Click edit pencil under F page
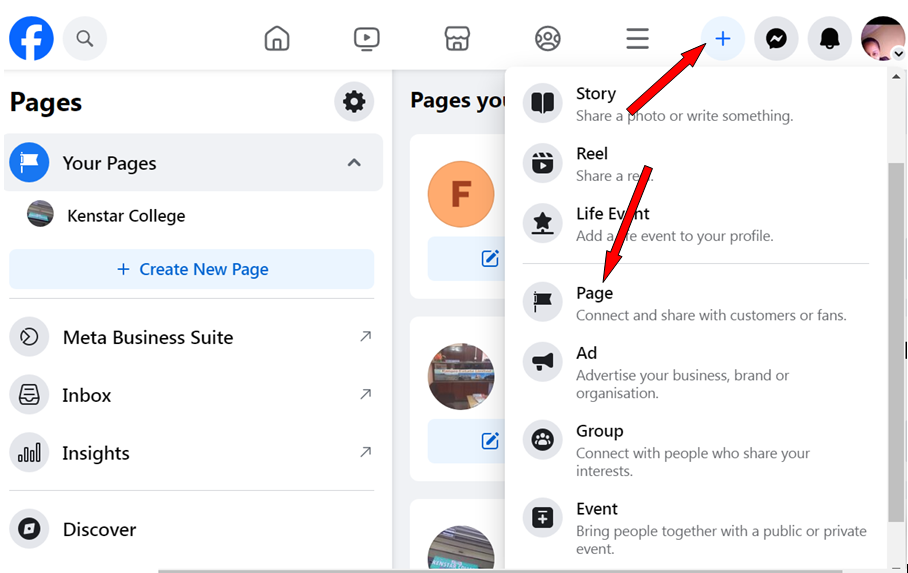The height and width of the screenshot is (573, 908). (x=490, y=258)
